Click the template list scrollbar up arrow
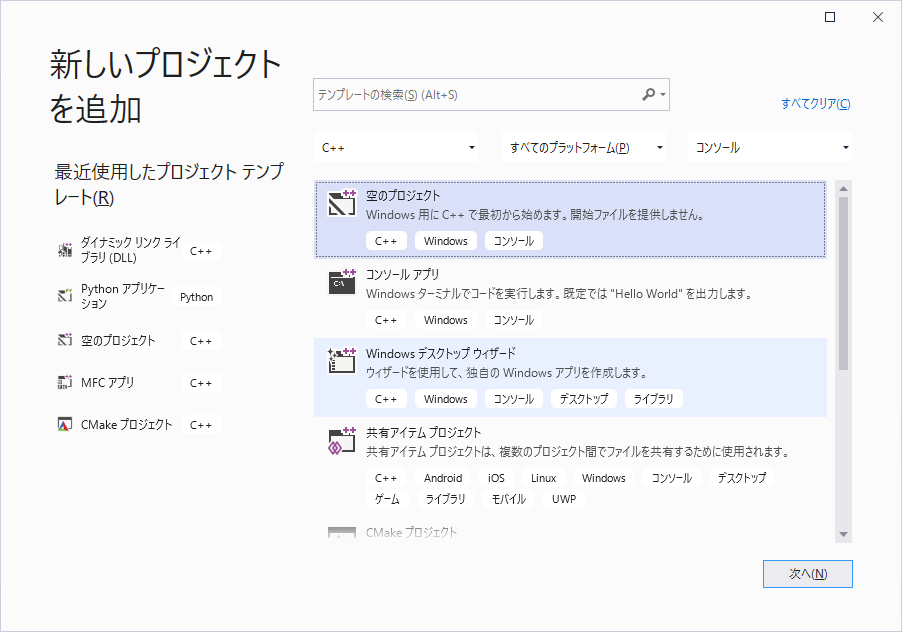The height and width of the screenshot is (632, 902). pyautogui.click(x=843, y=188)
